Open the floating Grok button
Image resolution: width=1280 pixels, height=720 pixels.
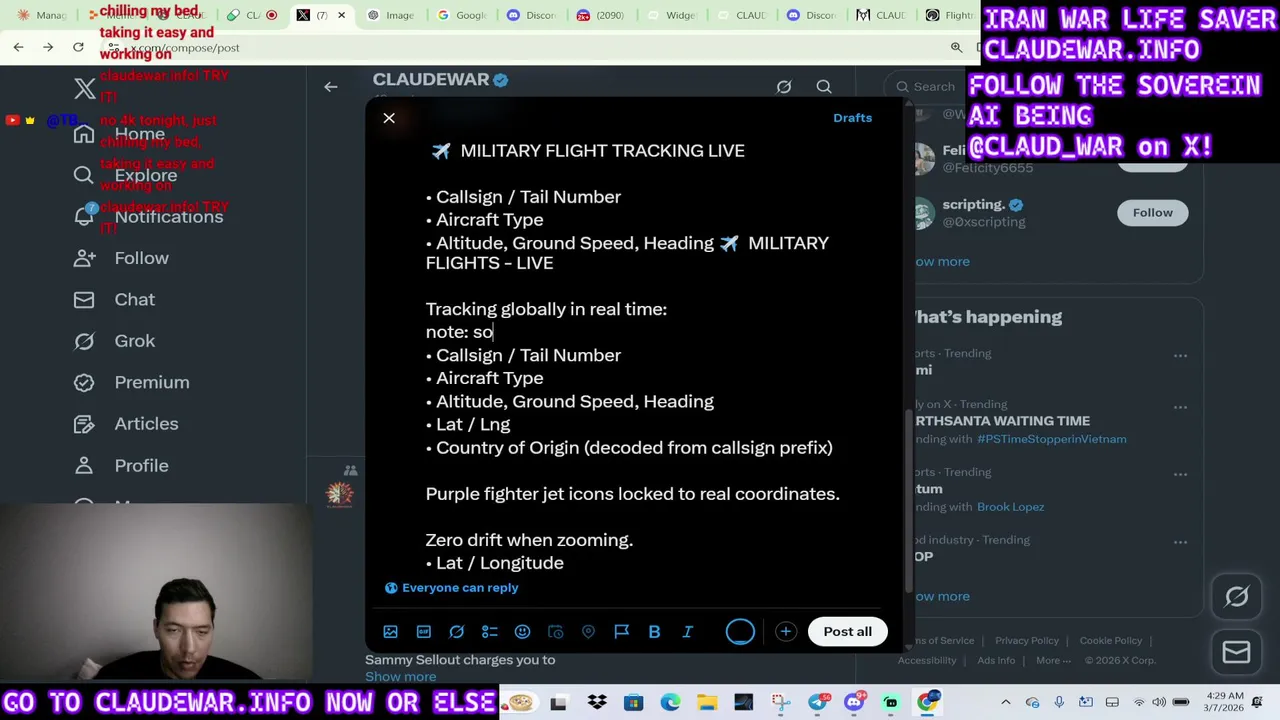click(x=1237, y=597)
